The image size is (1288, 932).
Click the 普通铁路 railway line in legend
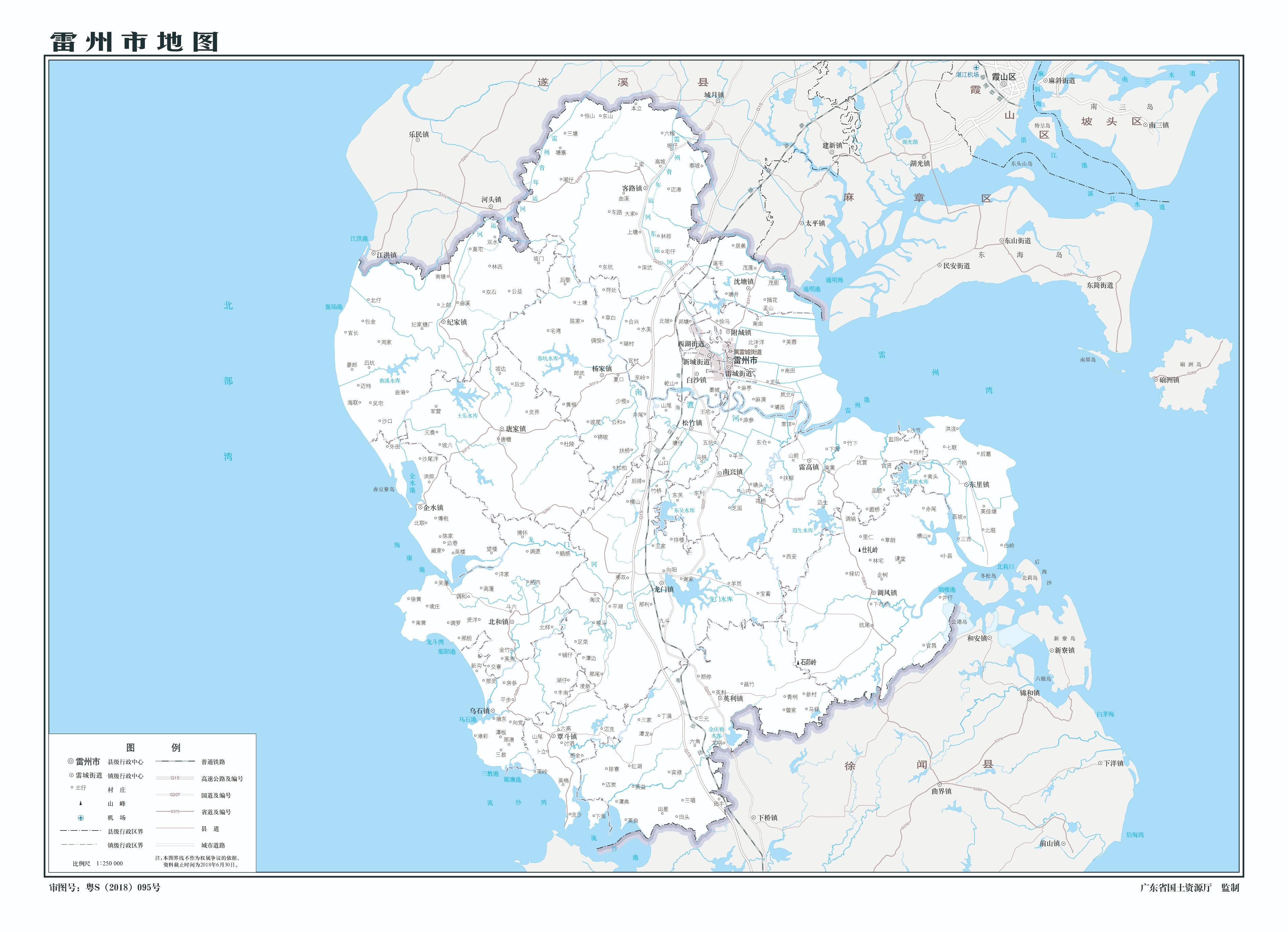click(x=175, y=762)
